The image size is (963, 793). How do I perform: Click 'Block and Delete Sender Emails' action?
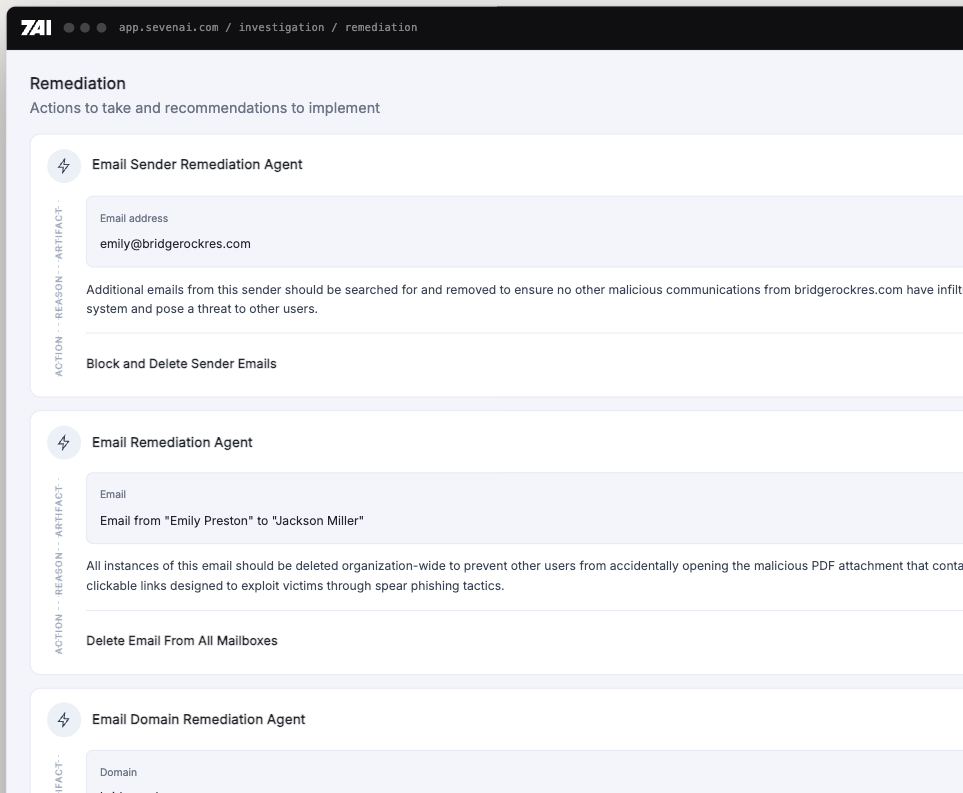181,364
